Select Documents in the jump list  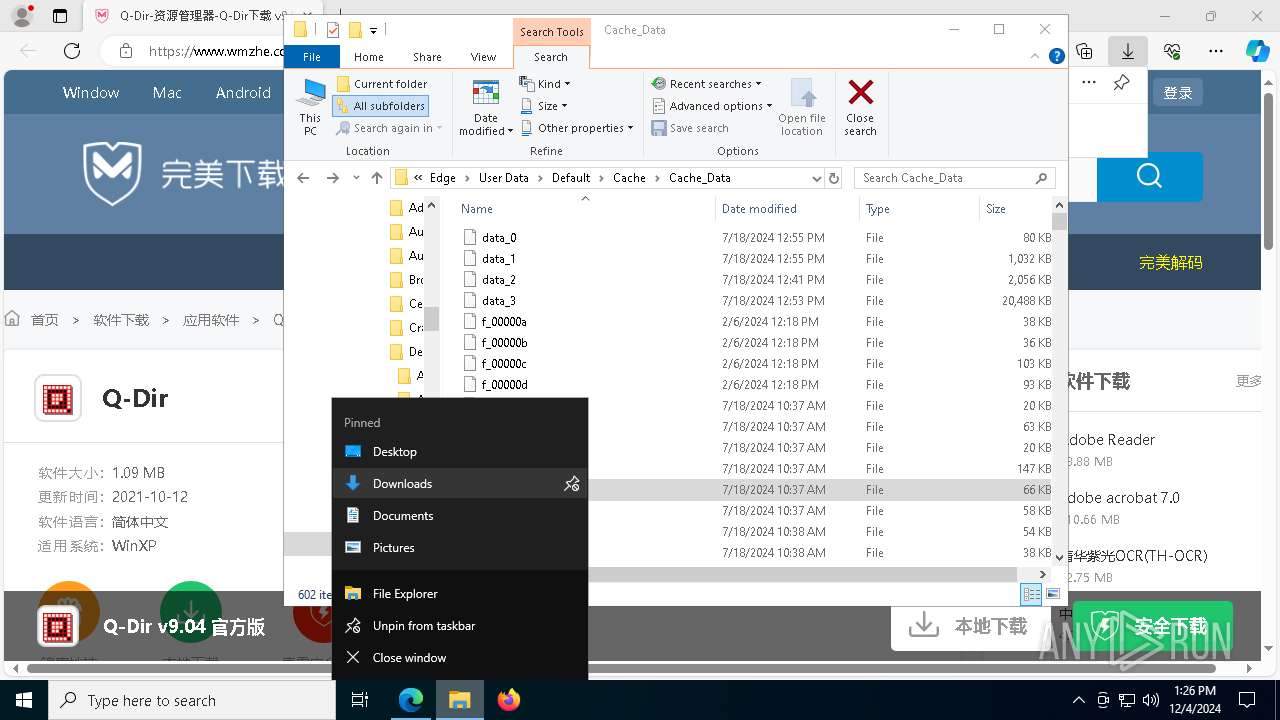click(460, 516)
